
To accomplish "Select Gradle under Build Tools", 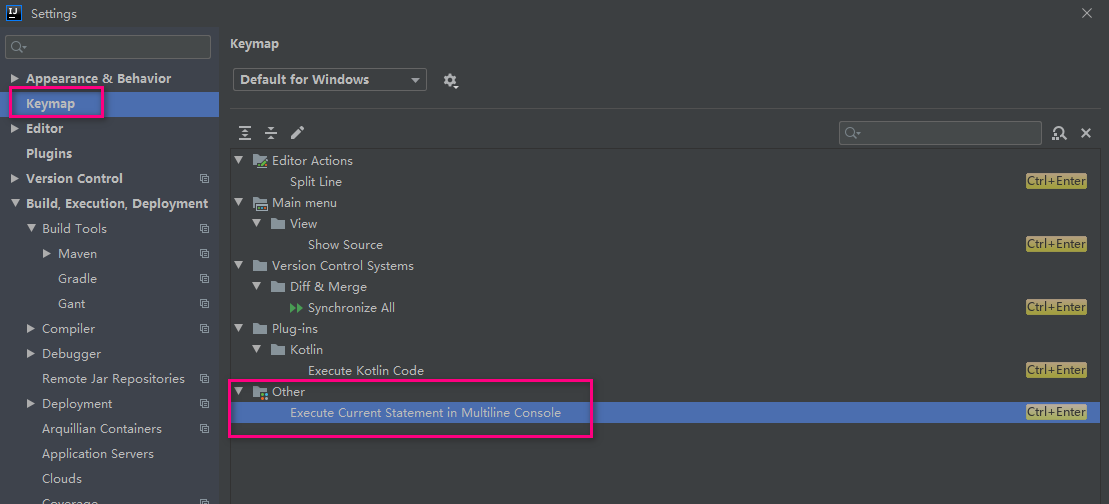I will point(77,279).
